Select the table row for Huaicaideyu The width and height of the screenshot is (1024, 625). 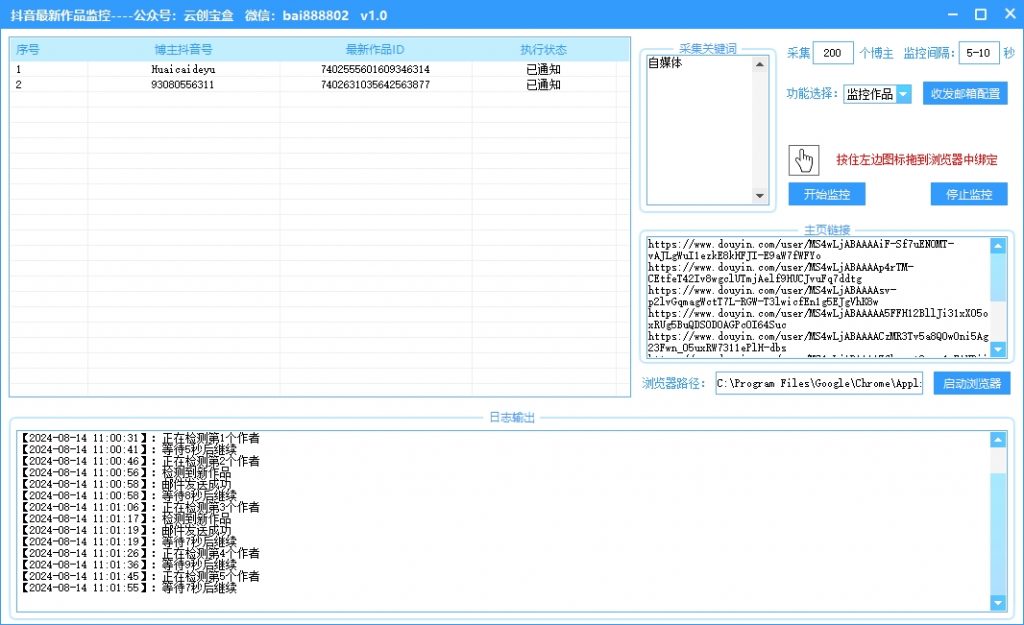click(x=183, y=70)
